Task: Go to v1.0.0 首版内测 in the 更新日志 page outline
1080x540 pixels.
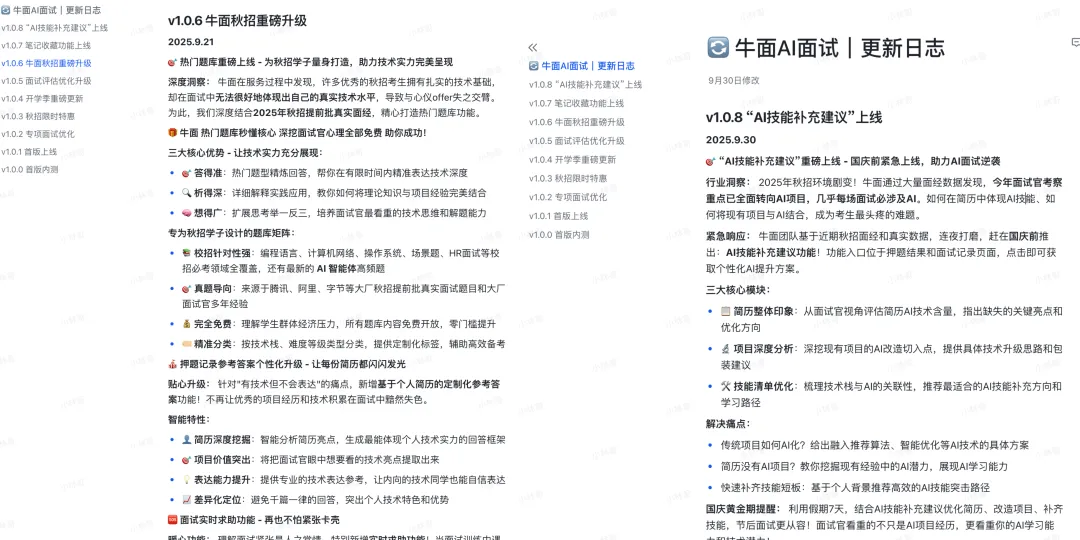Action: click(x=559, y=234)
